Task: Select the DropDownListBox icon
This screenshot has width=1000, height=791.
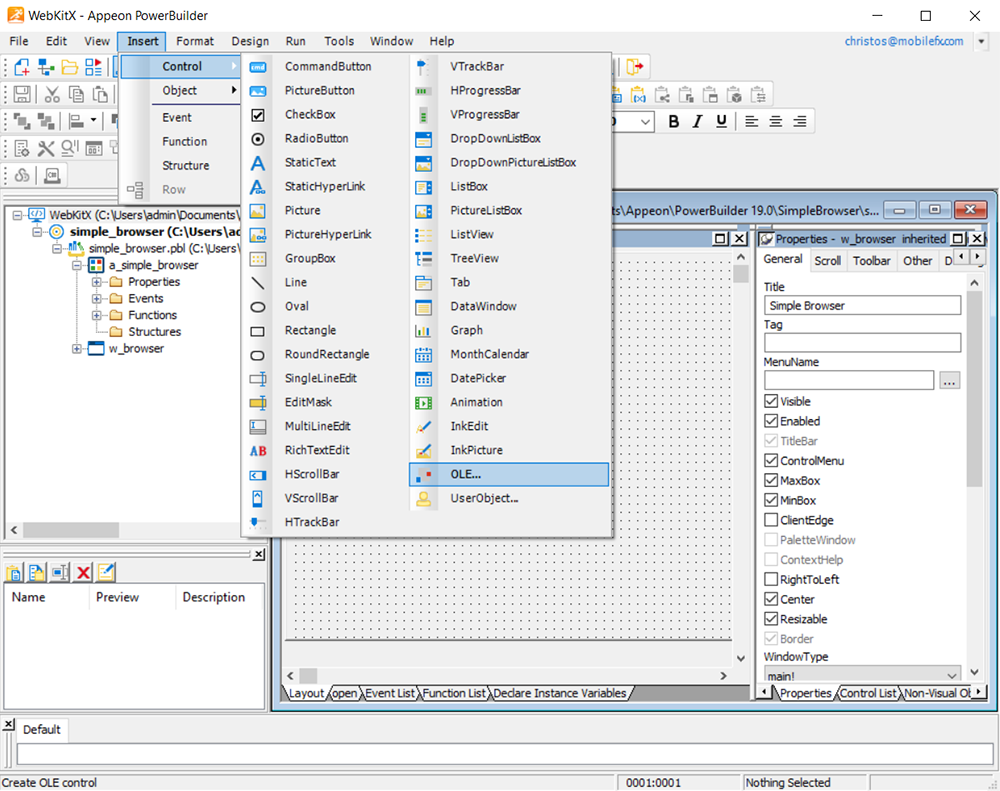Action: tap(423, 139)
